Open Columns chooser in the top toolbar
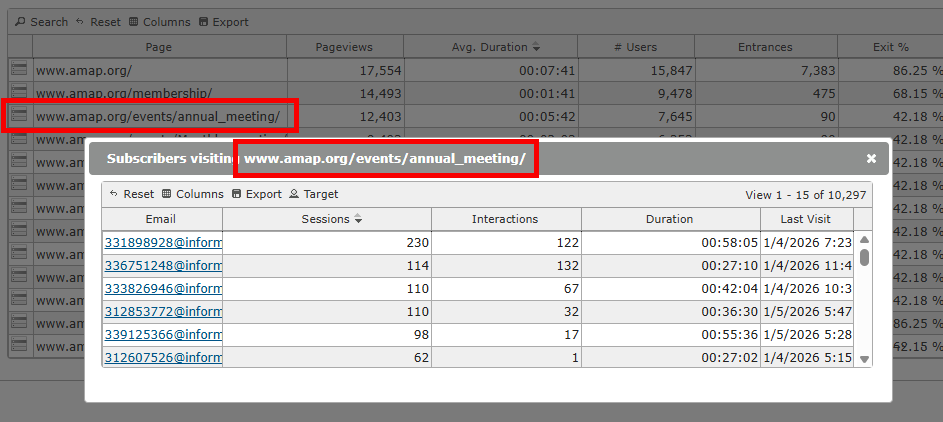This screenshot has height=422, width=943. [159, 22]
